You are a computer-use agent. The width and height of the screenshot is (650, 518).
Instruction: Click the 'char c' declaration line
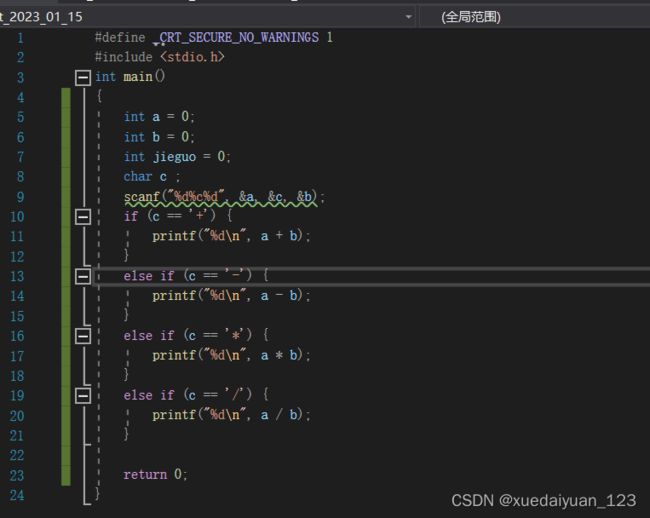point(152,177)
